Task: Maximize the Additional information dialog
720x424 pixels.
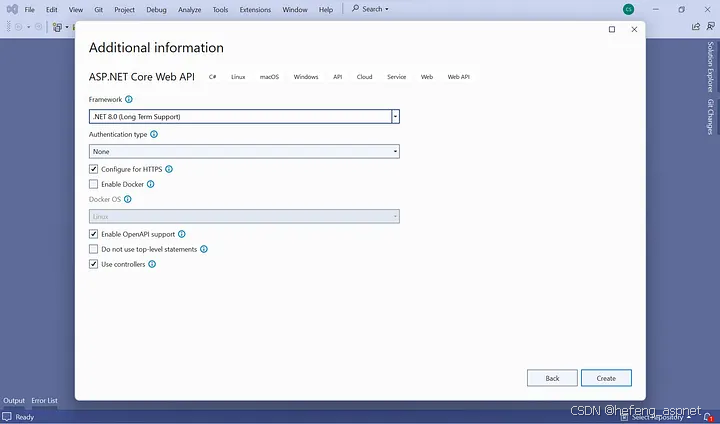Action: point(612,29)
